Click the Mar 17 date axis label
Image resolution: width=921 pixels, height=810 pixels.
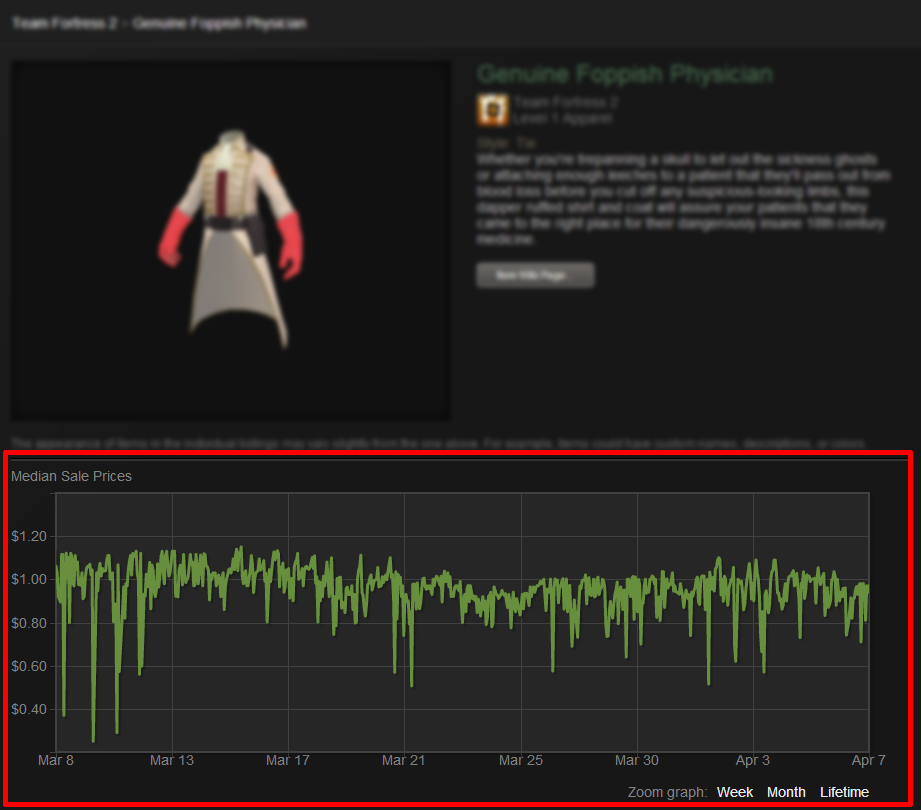[x=288, y=760]
